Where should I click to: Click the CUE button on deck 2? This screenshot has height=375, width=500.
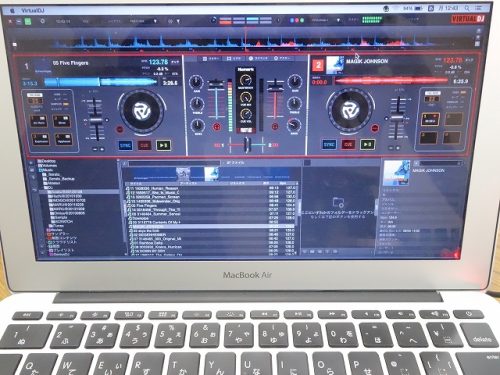348,144
